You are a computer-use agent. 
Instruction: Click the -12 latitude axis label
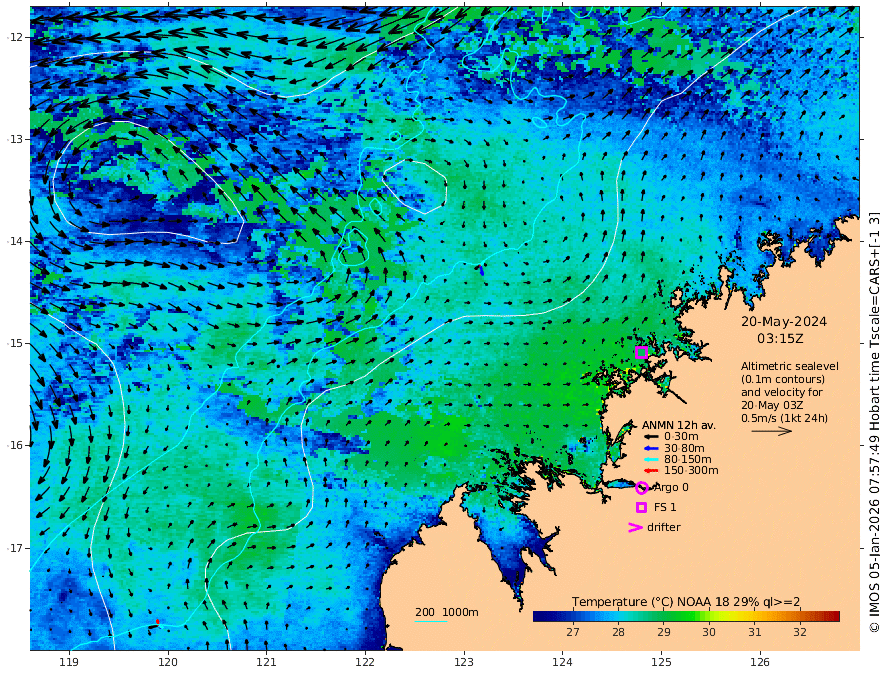(x=14, y=37)
